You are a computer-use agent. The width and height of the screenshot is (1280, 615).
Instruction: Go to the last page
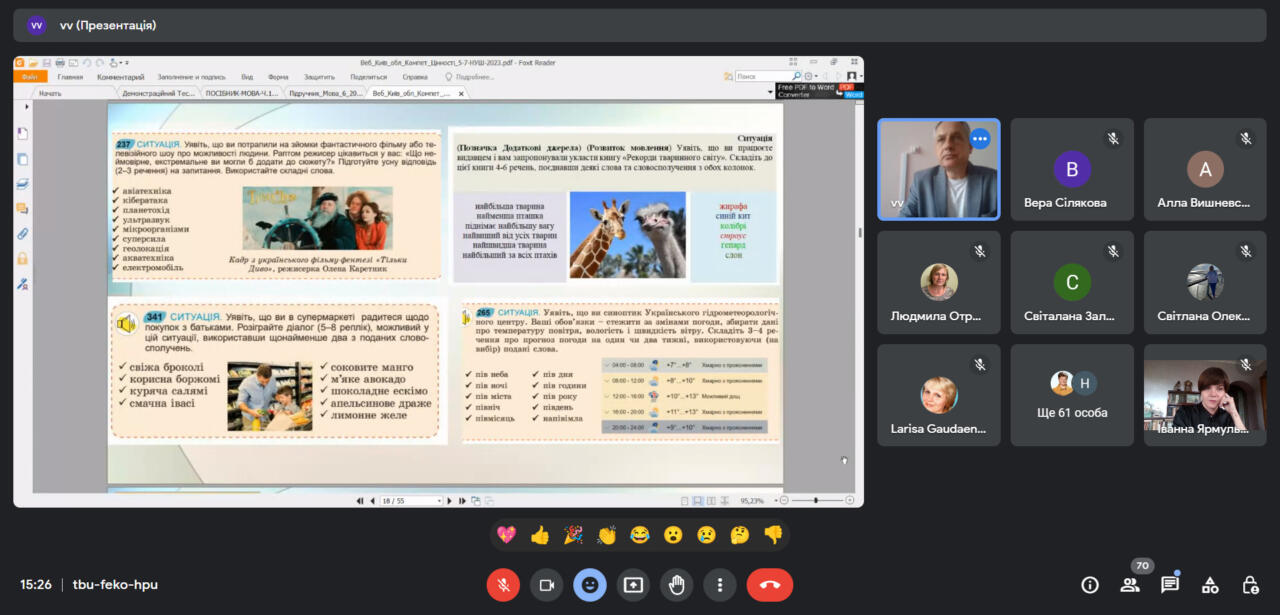462,500
